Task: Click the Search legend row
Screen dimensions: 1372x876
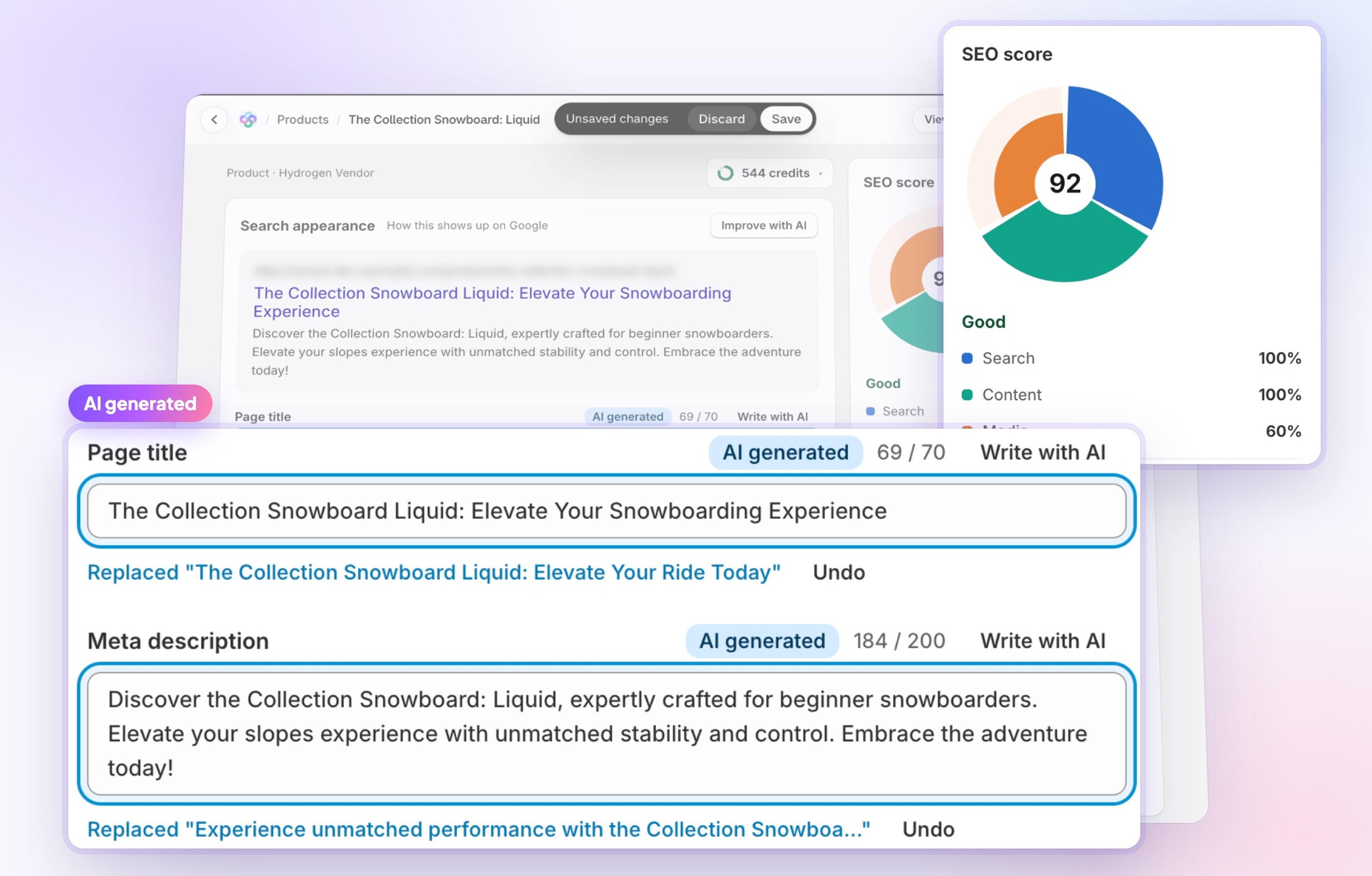Action: 1131,358
